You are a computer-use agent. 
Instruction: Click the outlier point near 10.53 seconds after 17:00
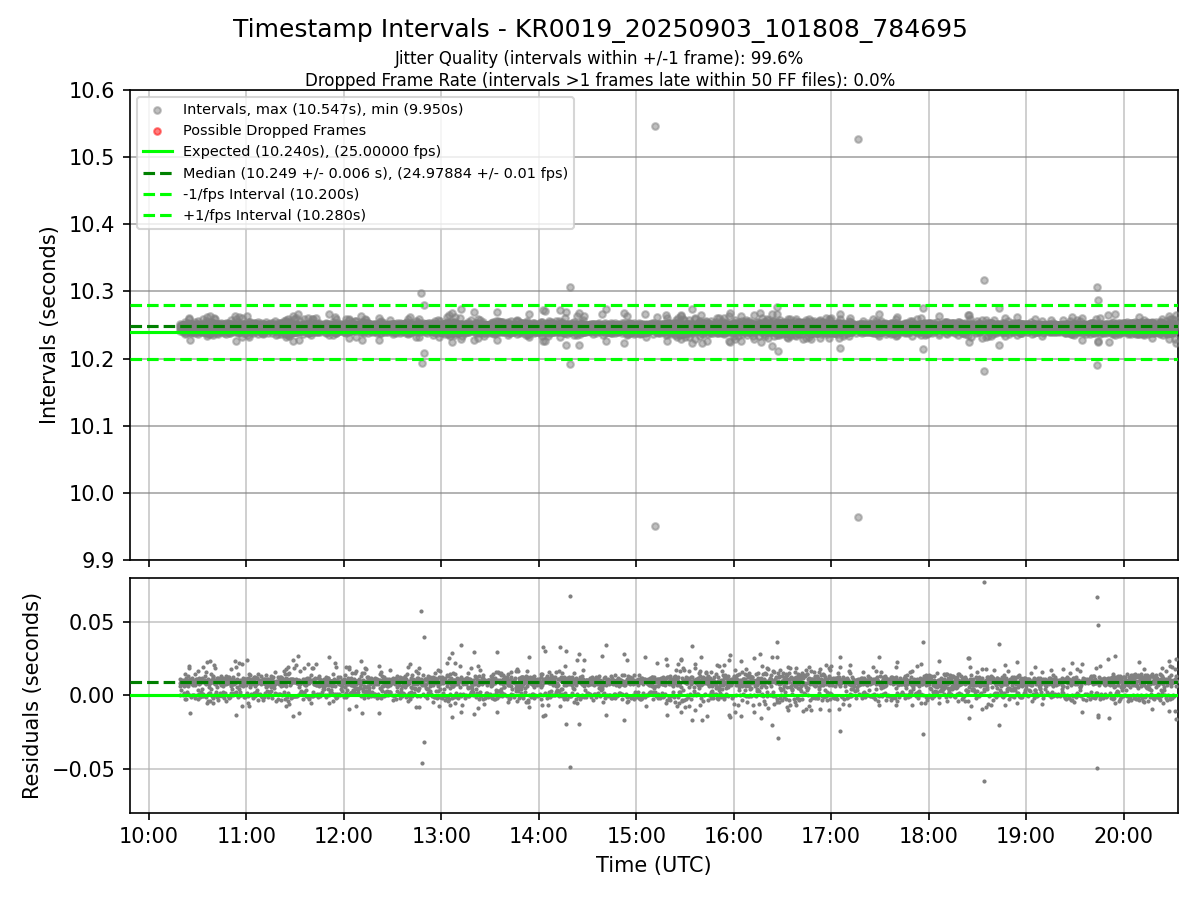858,139
